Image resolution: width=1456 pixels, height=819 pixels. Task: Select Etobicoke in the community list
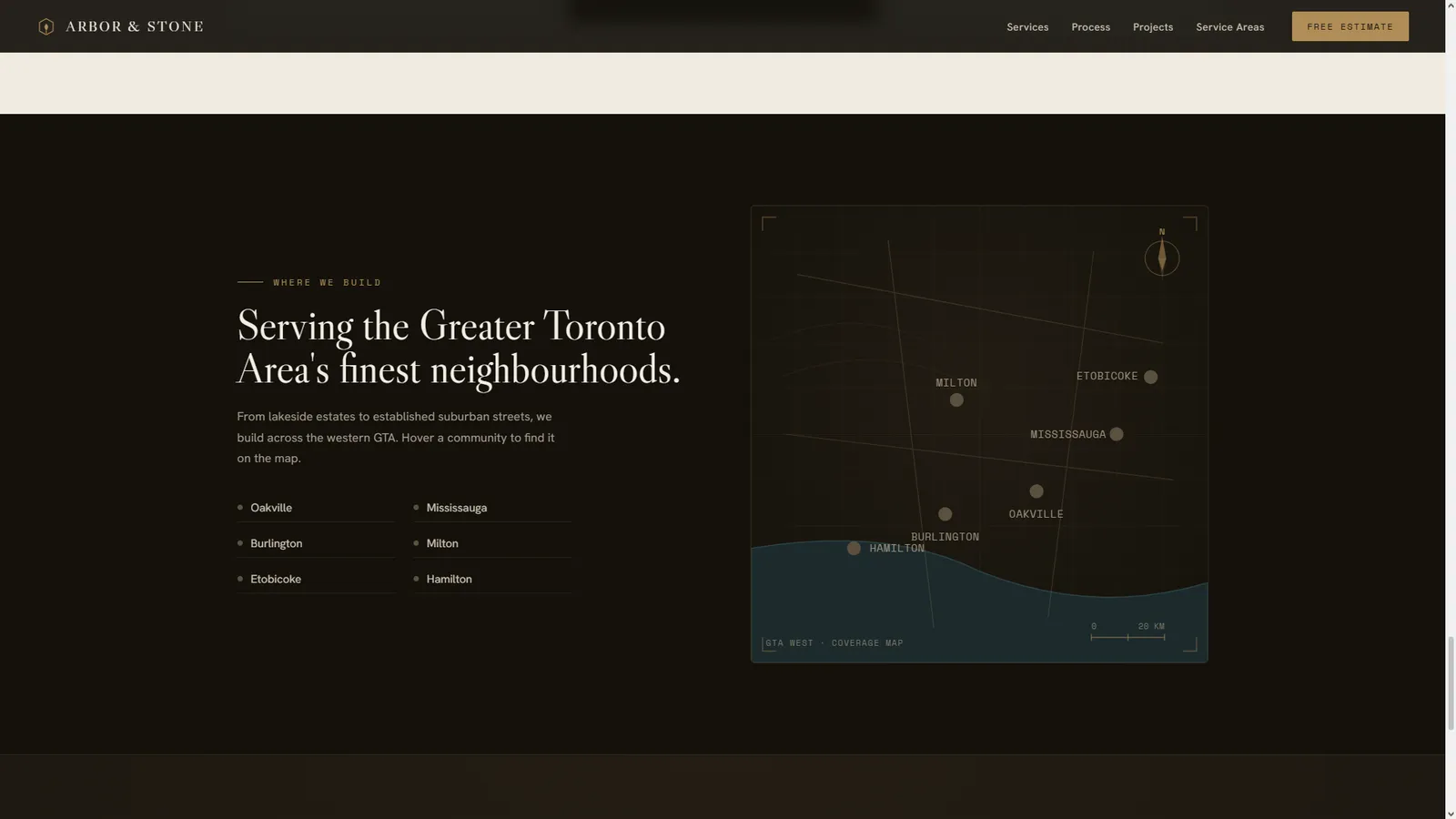coord(316,579)
